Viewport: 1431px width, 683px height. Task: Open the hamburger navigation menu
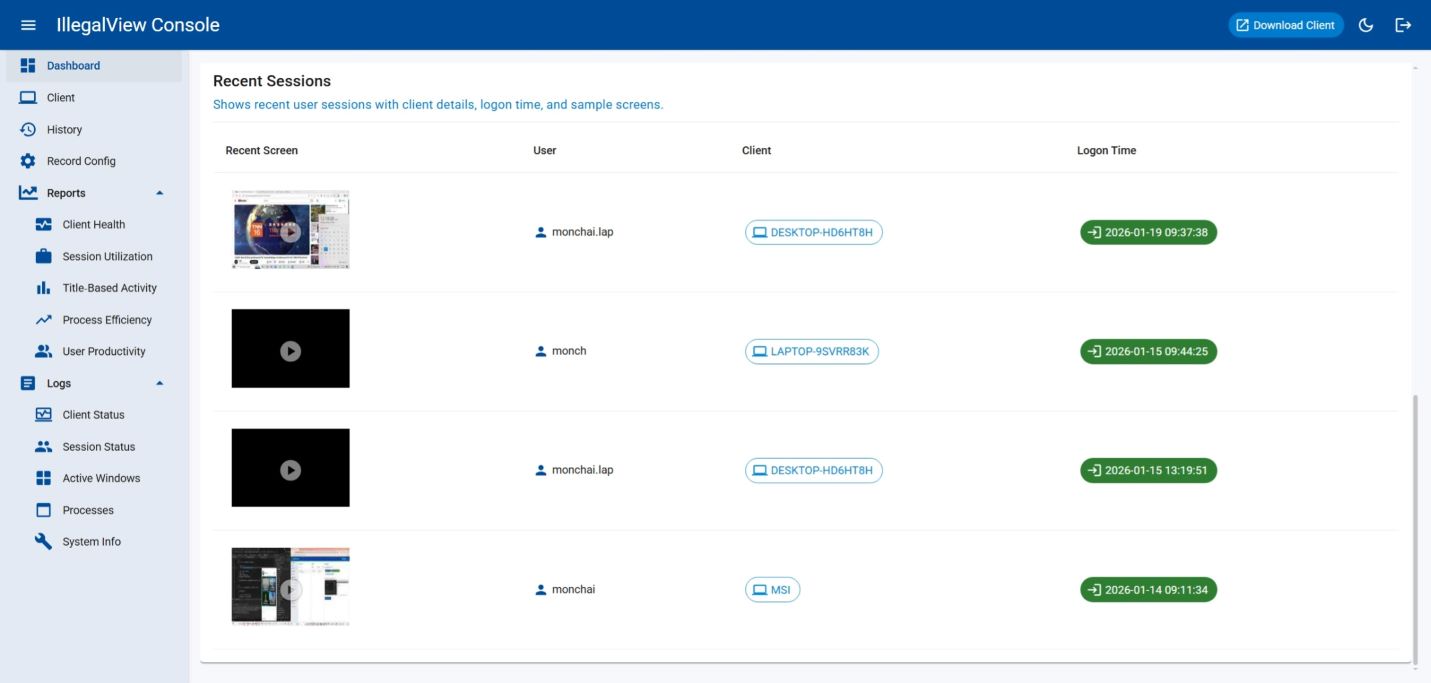pos(28,25)
